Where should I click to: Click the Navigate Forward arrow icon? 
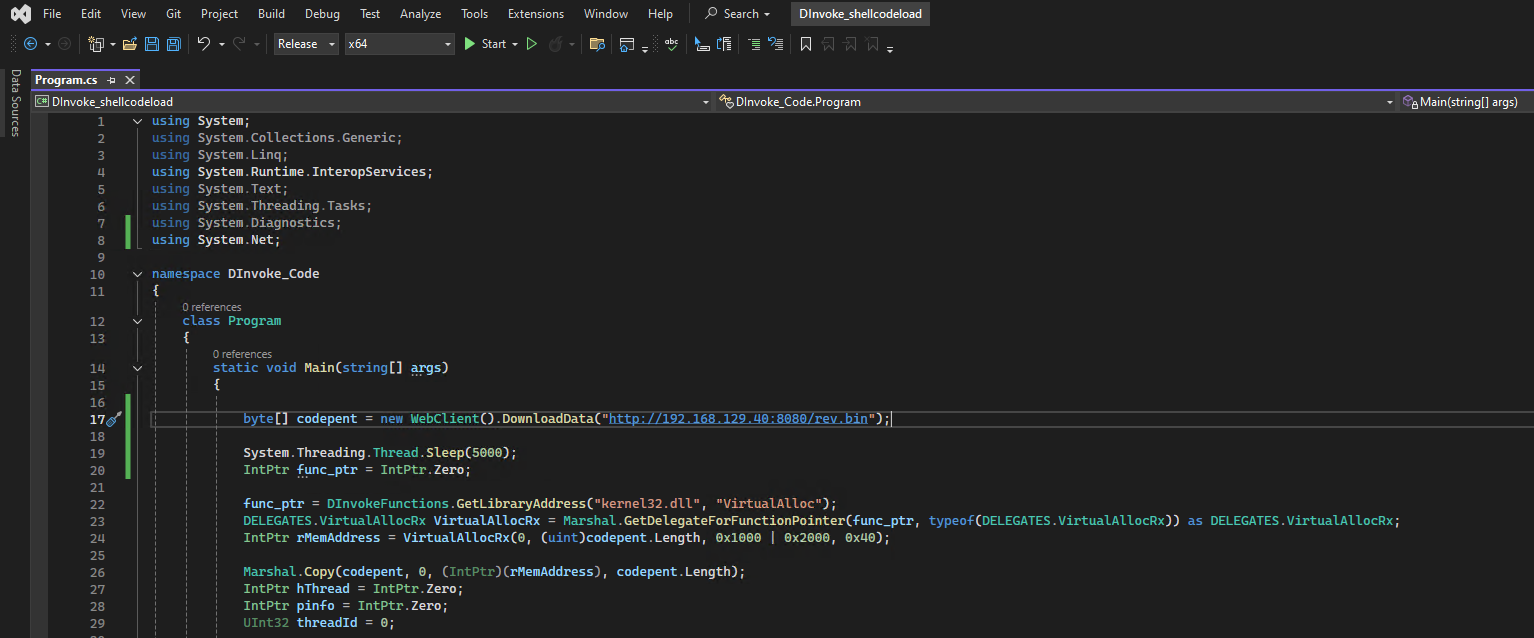[64, 44]
